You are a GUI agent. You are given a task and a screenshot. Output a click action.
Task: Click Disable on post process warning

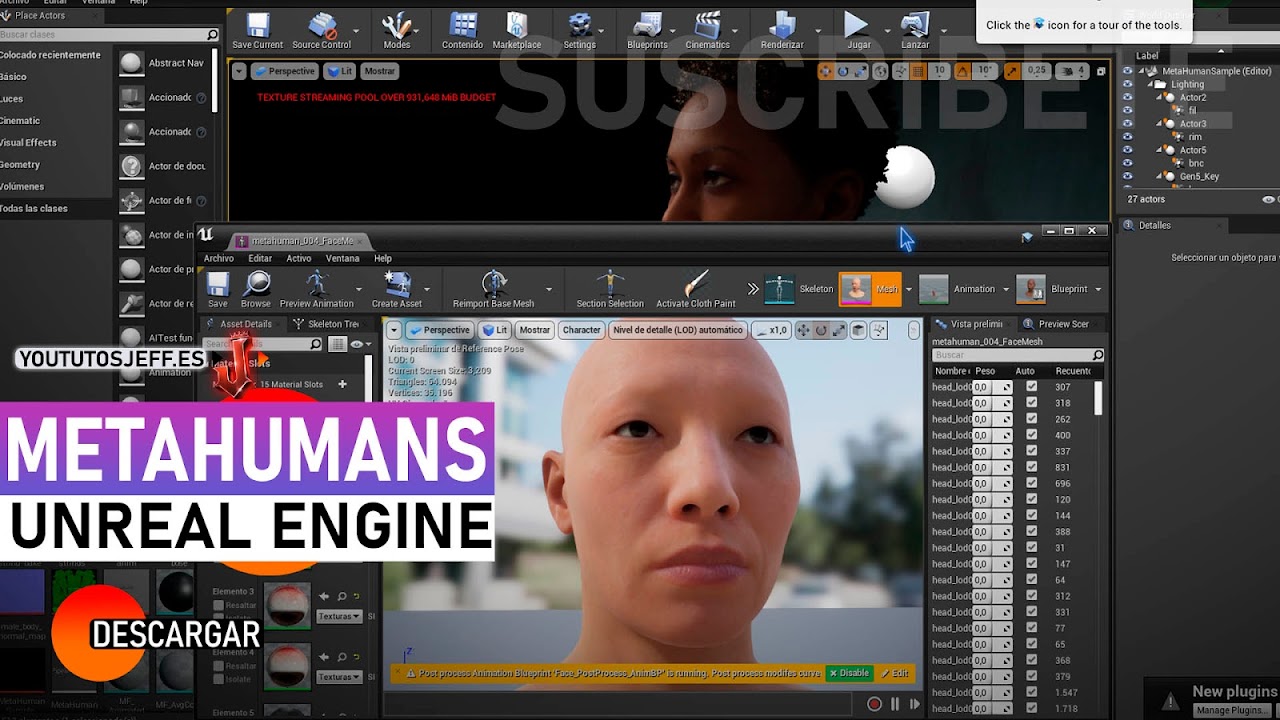click(849, 673)
